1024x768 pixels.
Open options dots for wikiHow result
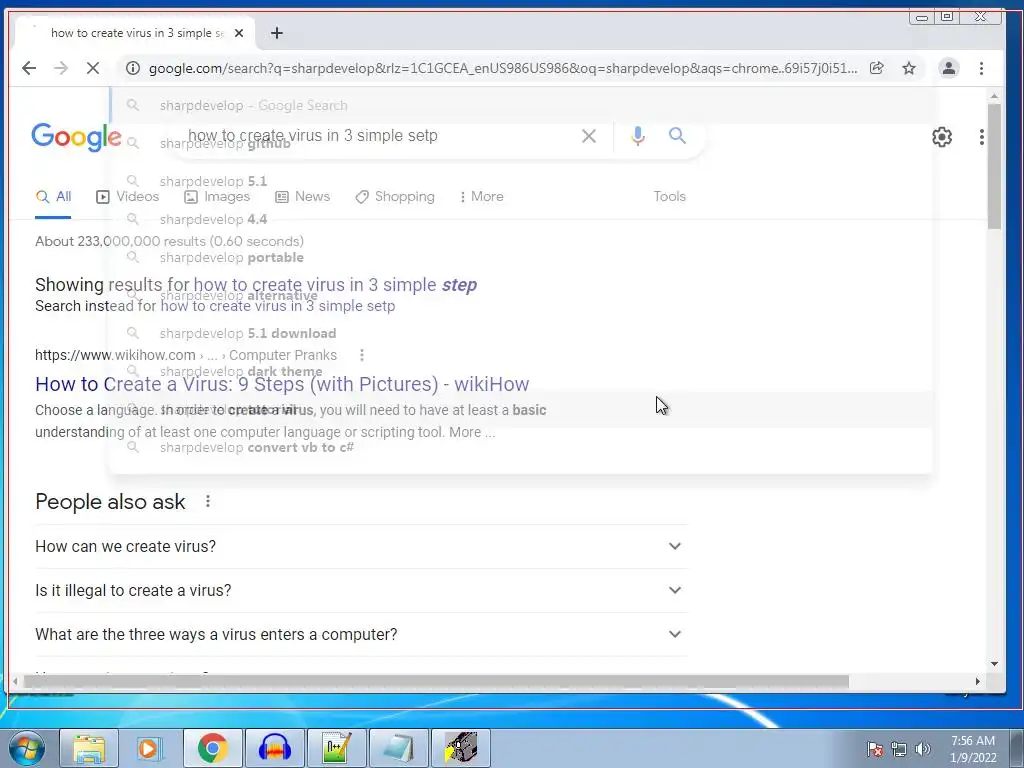[362, 355]
